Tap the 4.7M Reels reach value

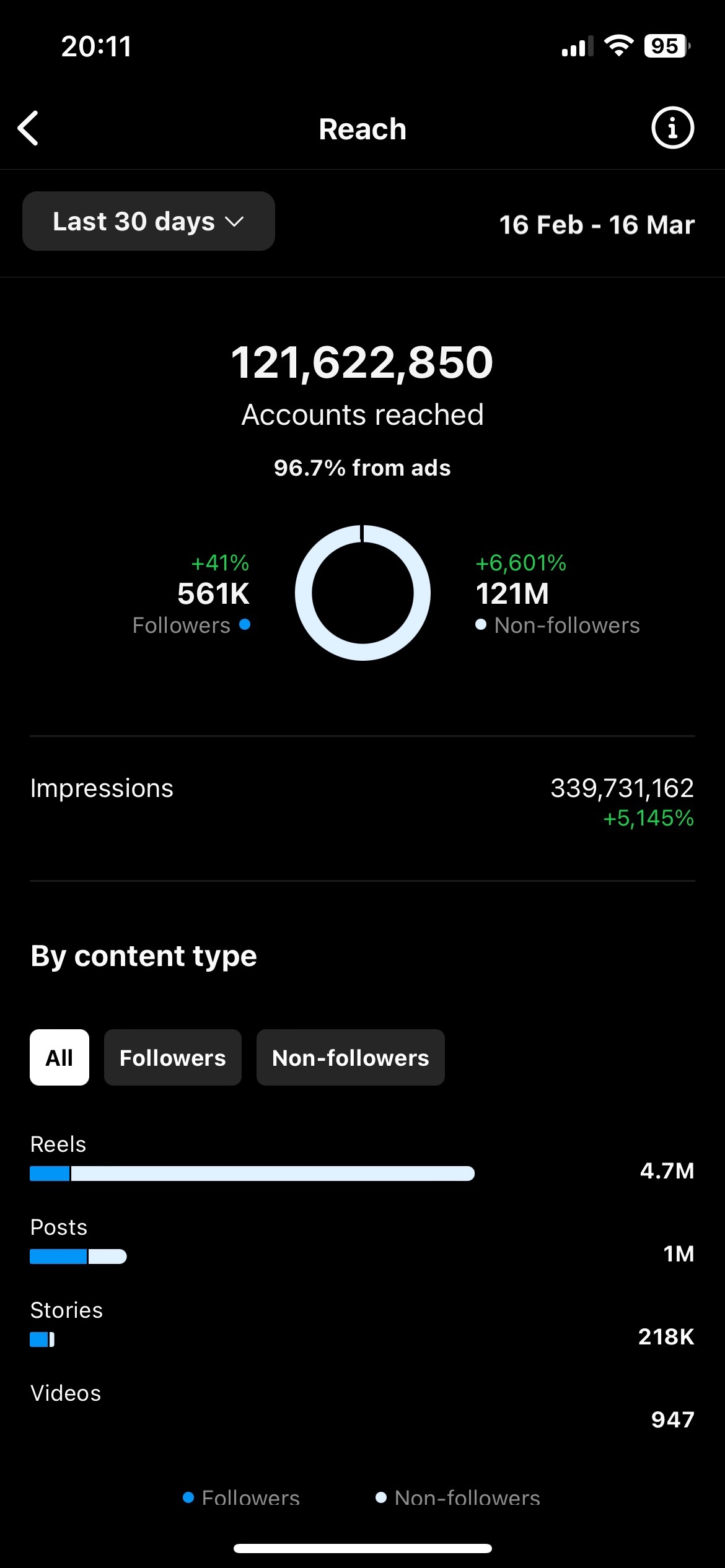[x=667, y=1171]
